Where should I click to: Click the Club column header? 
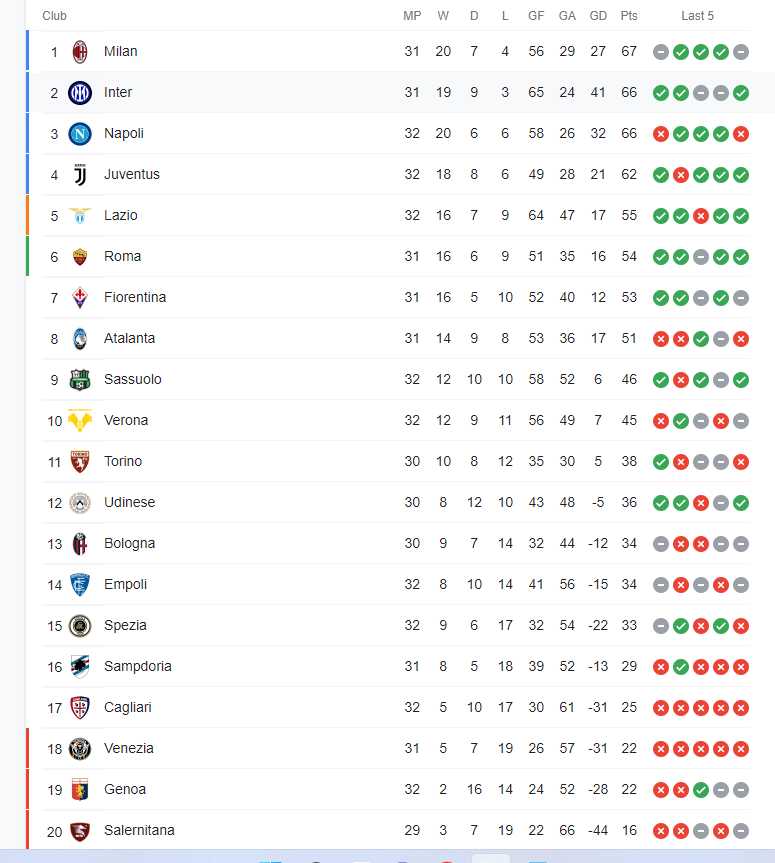point(54,16)
